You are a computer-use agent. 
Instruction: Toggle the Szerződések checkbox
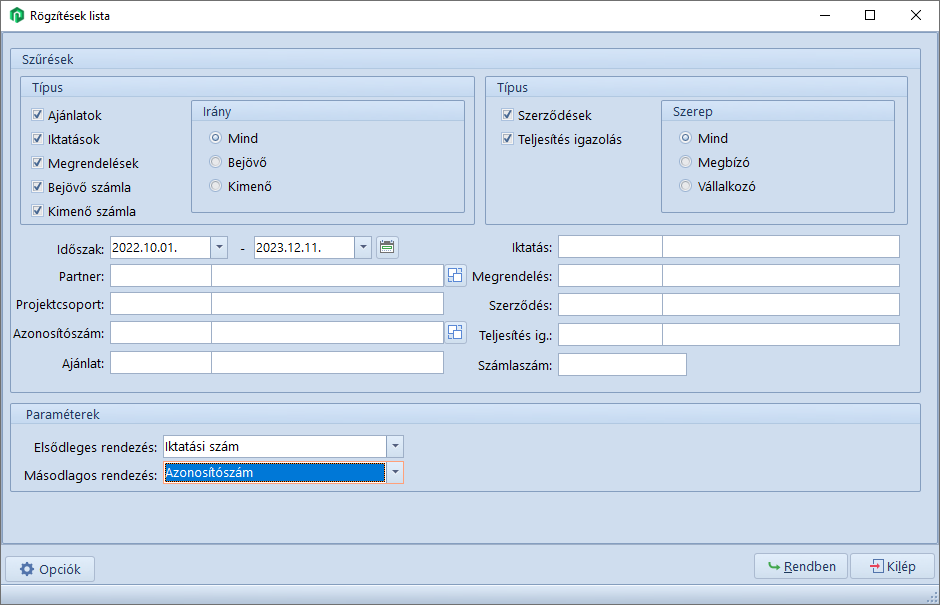(508, 116)
